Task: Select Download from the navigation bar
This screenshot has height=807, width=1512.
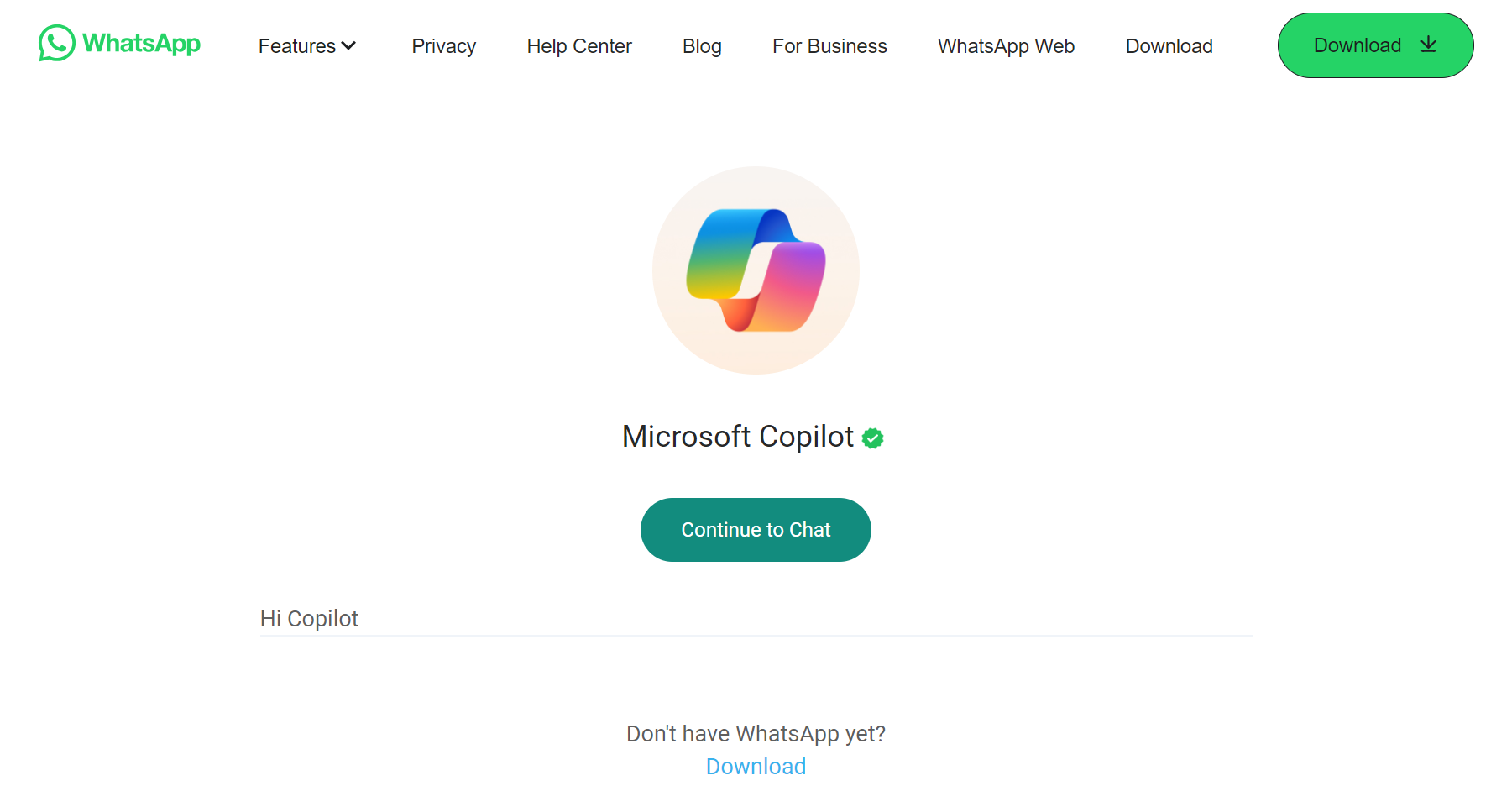Action: click(x=1169, y=46)
